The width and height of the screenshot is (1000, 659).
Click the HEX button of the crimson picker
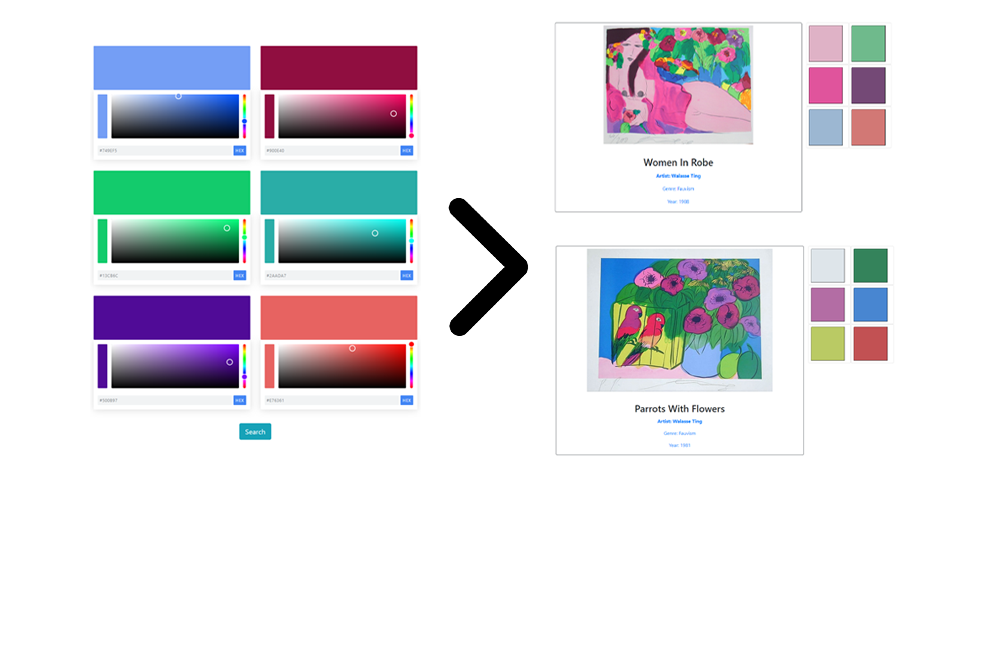click(407, 151)
